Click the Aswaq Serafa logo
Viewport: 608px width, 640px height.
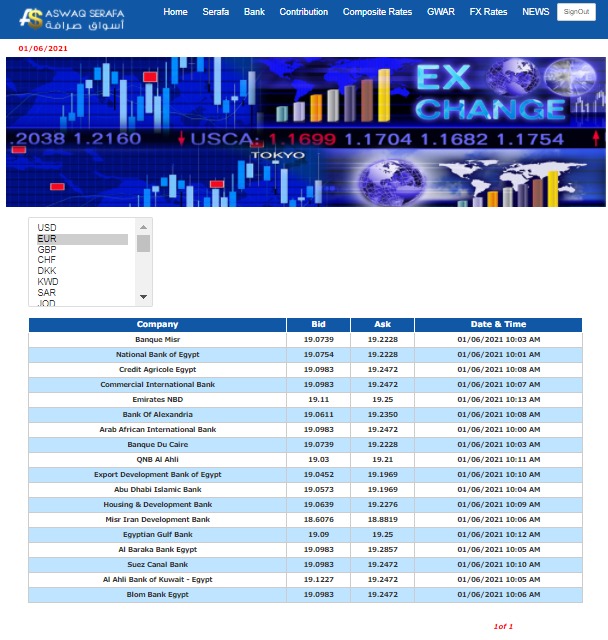[72, 19]
